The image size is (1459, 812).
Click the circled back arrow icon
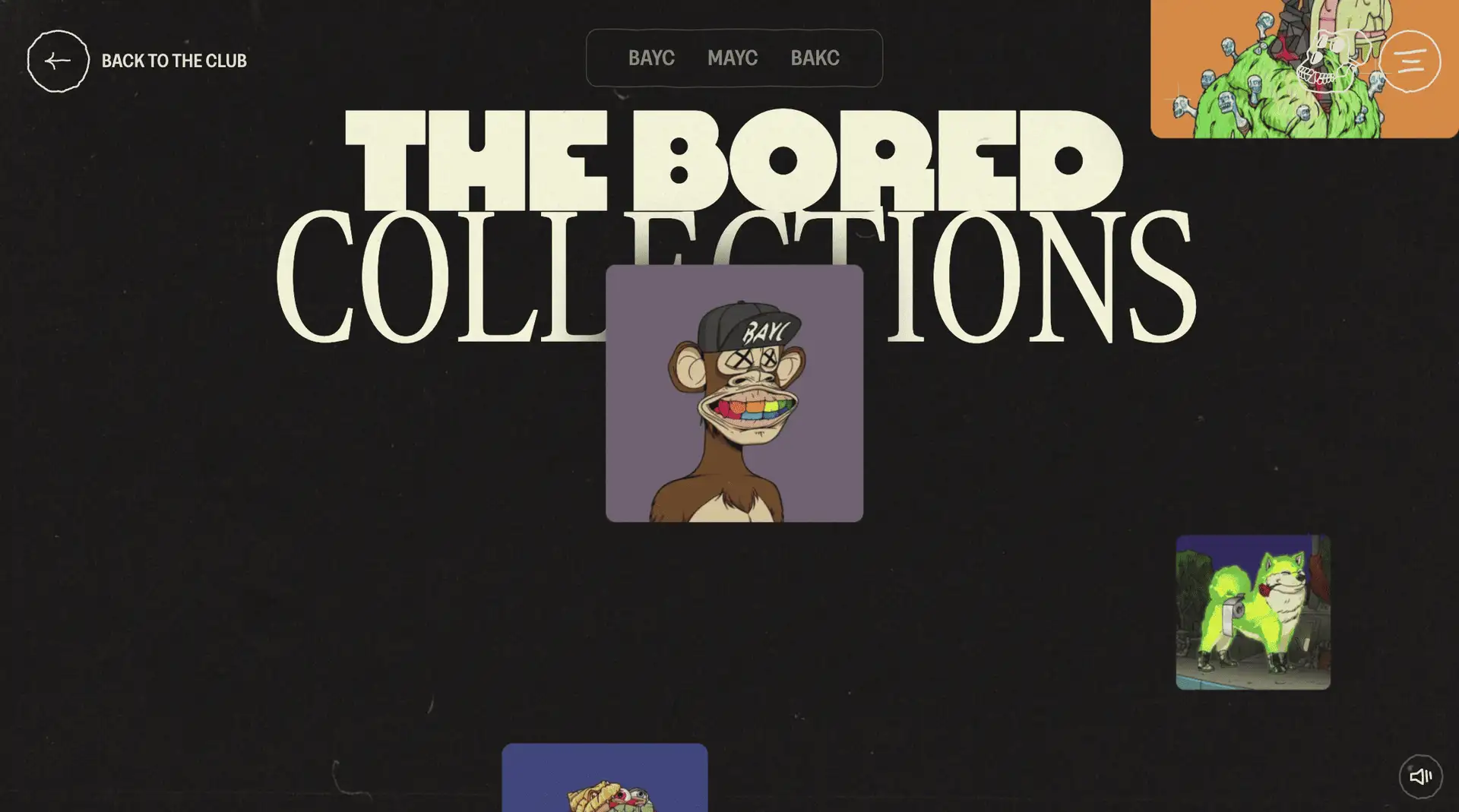click(x=58, y=61)
